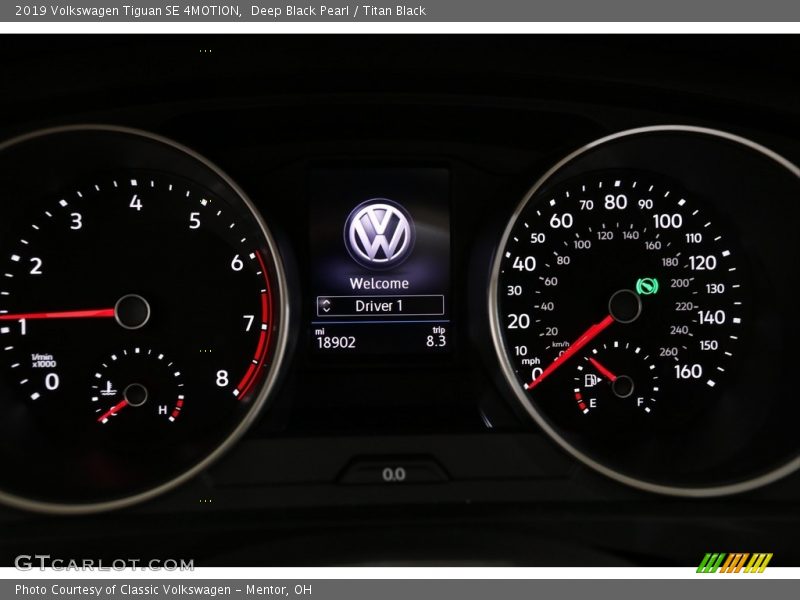Image resolution: width=800 pixels, height=600 pixels.
Task: Click the H marker on temperature gauge
Action: tap(162, 410)
